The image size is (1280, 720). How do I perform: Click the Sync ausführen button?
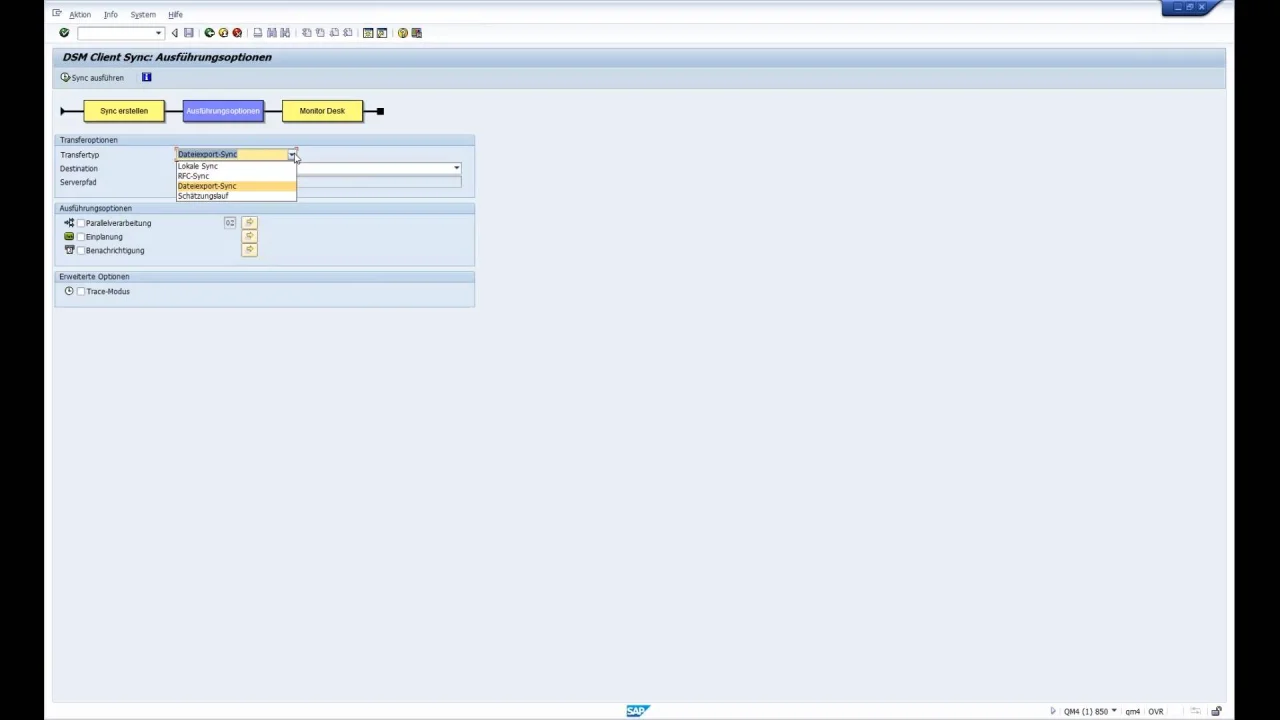pos(93,78)
